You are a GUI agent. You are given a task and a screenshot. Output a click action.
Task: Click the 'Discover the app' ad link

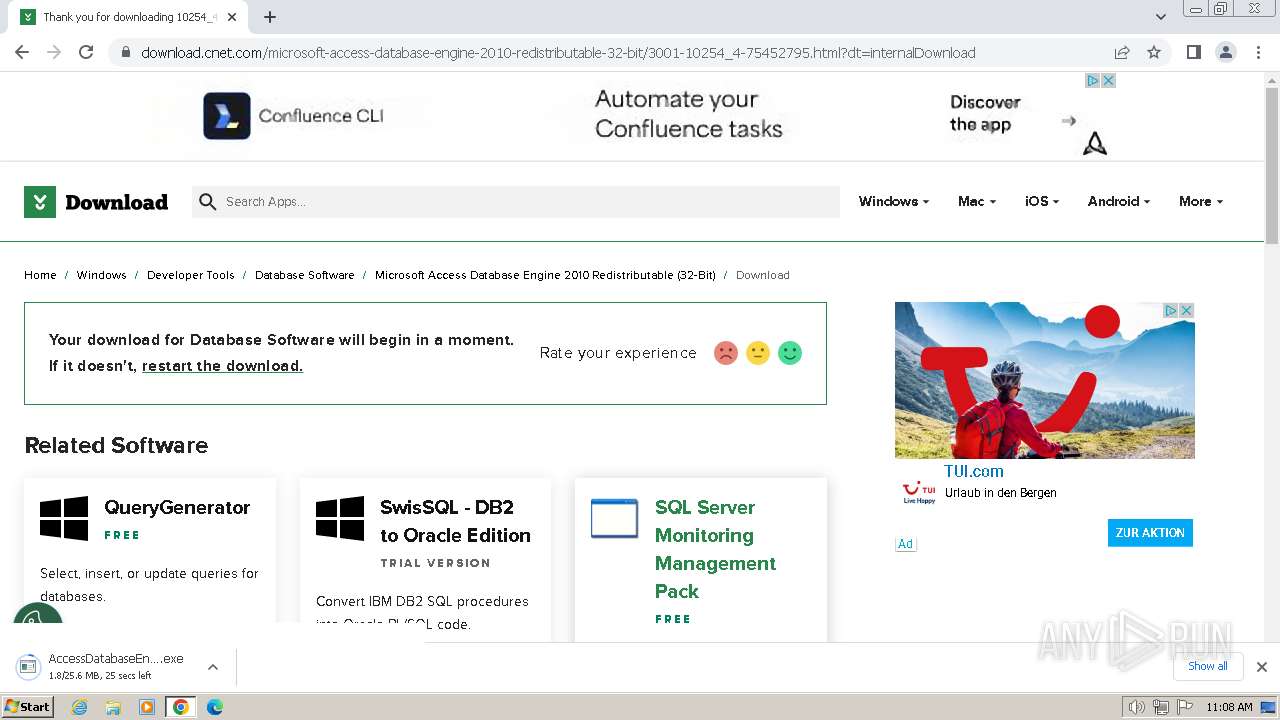pos(985,113)
